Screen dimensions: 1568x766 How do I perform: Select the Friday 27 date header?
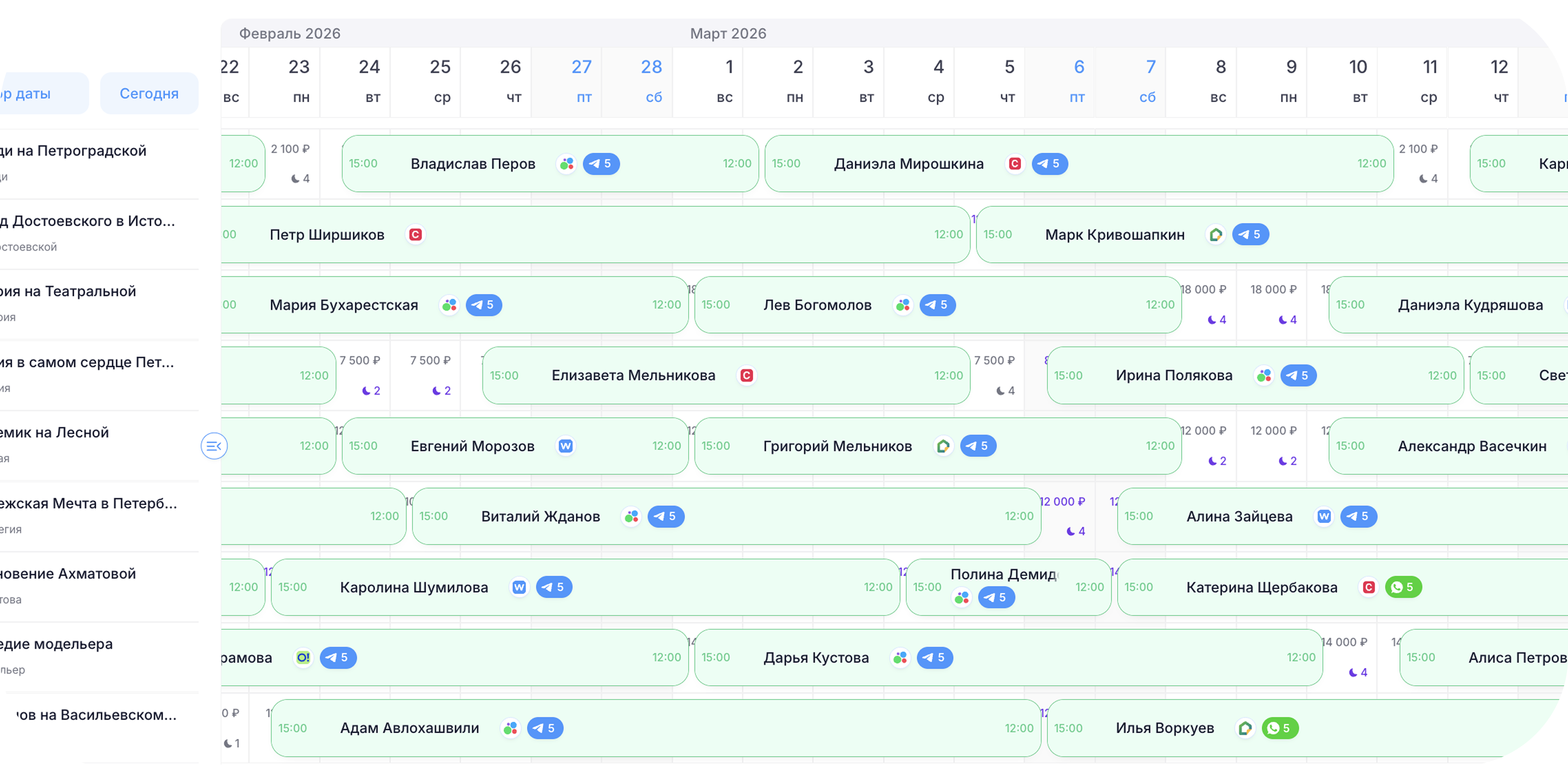click(581, 82)
